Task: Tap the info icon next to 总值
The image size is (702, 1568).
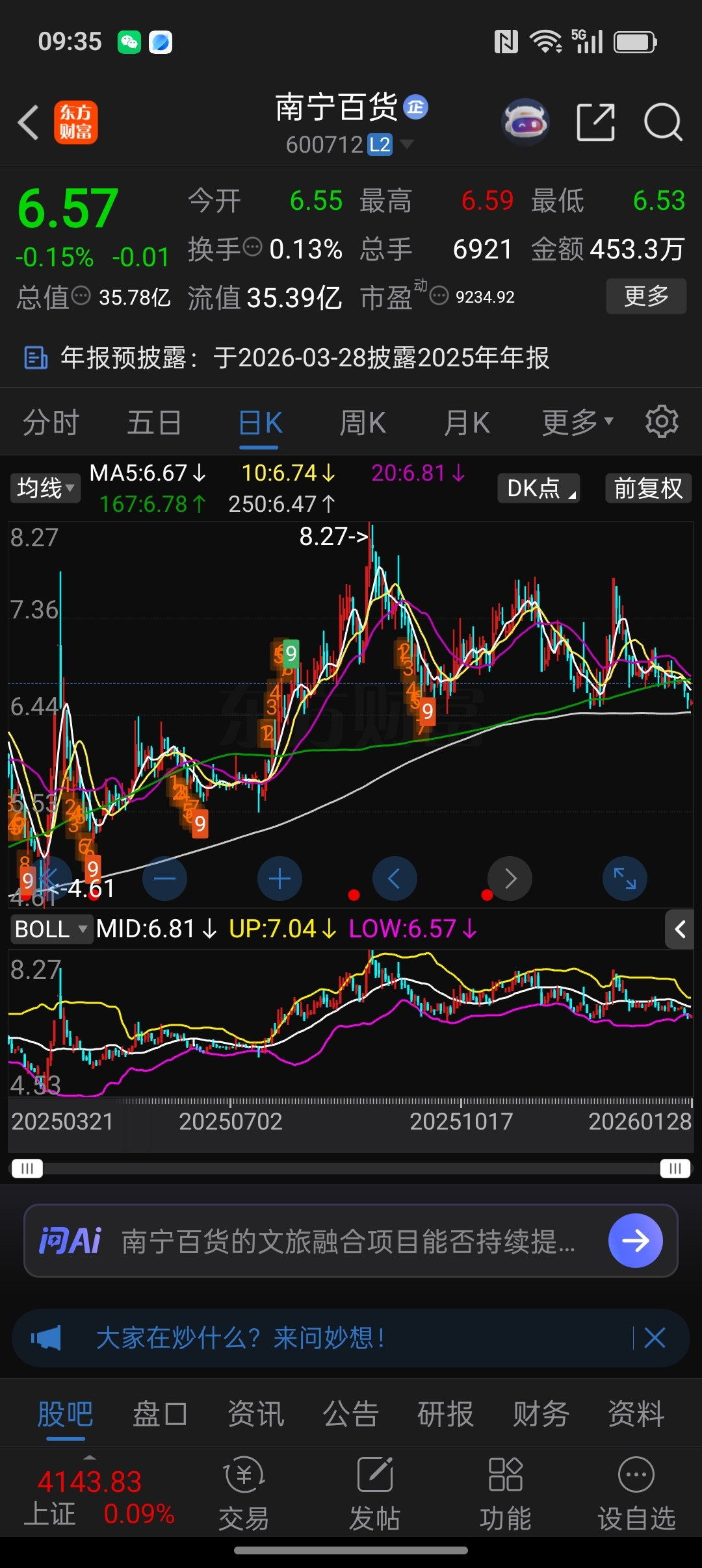Action: click(81, 296)
